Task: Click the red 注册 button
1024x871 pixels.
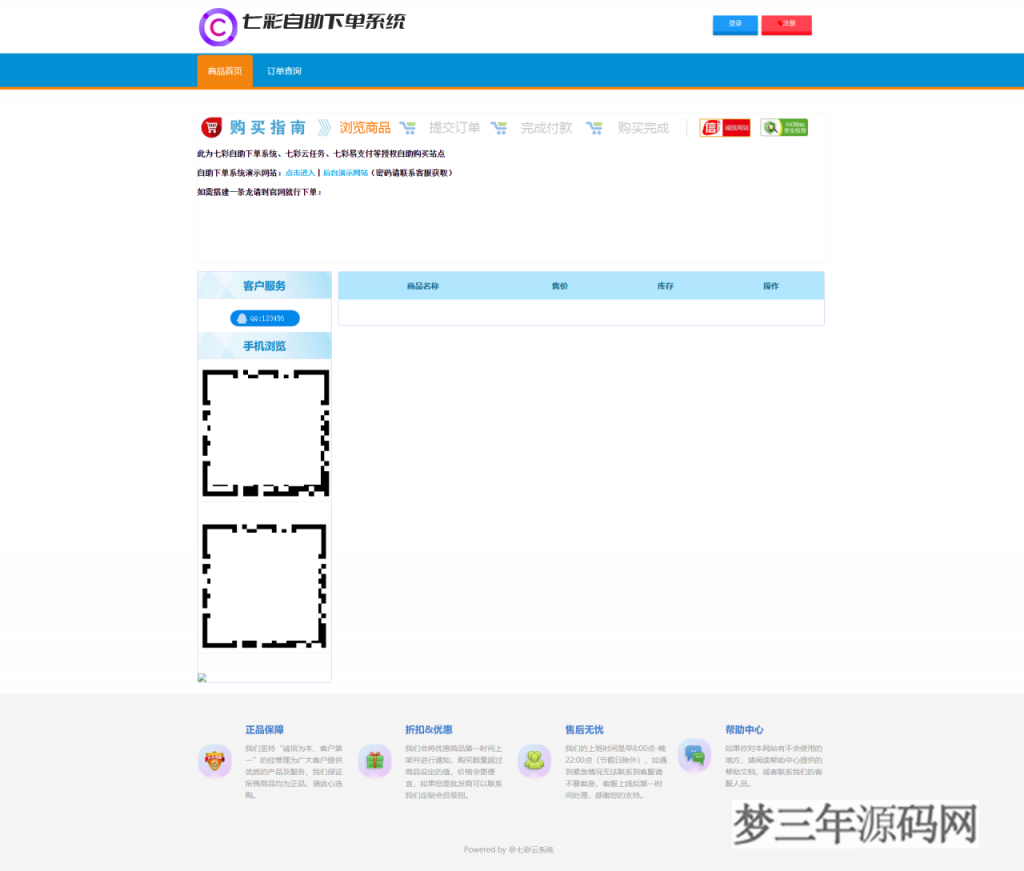Action: pos(786,25)
